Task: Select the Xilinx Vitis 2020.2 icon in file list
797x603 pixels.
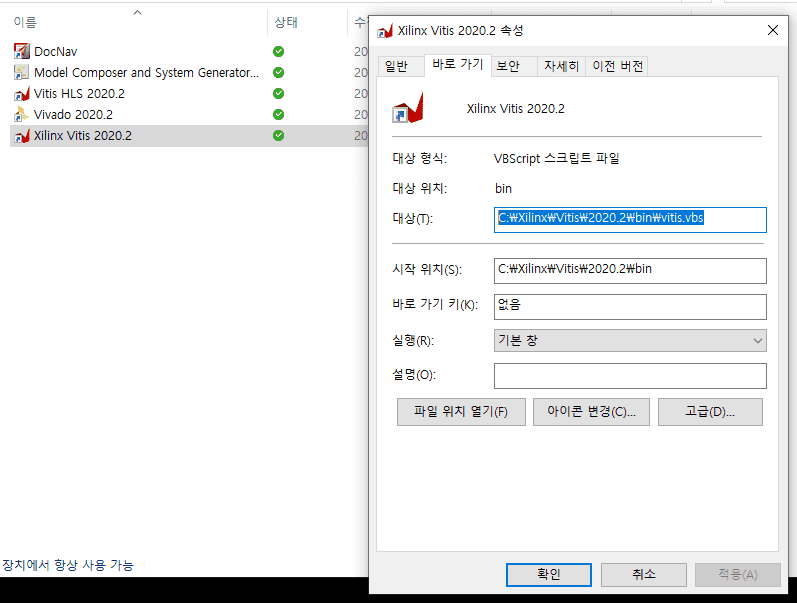Action: 21,136
